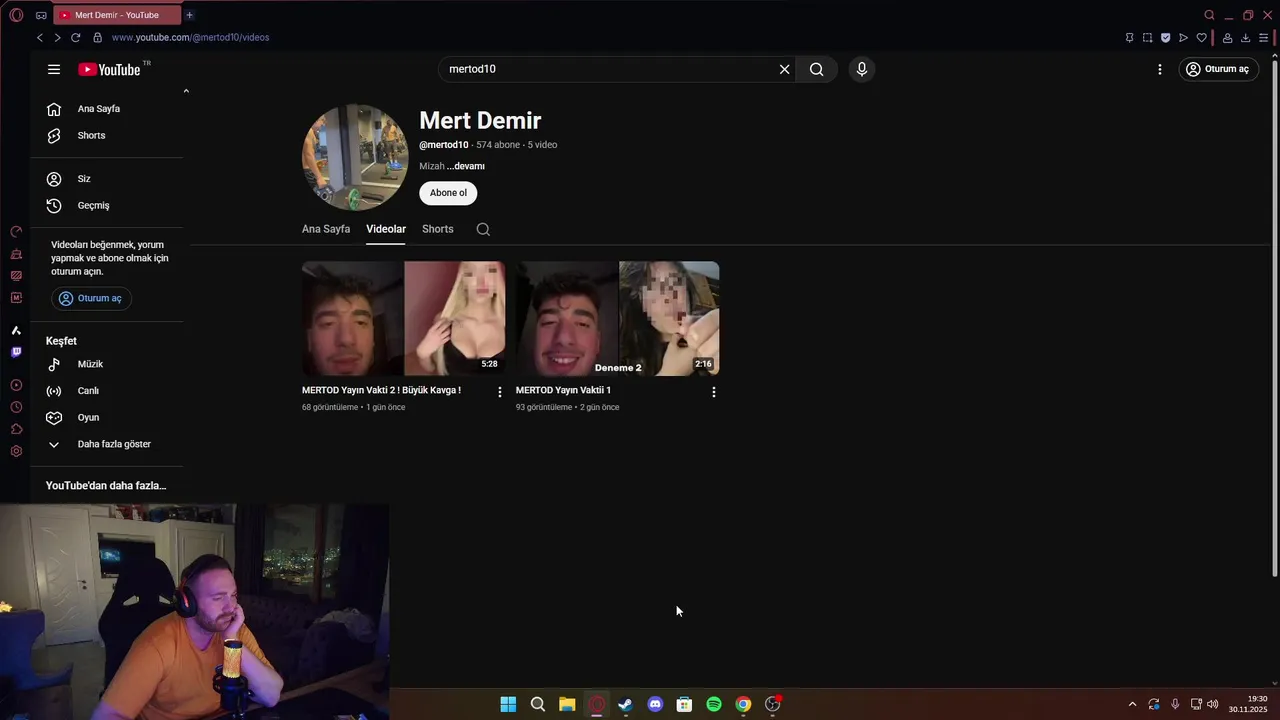Click the magnifier search button
This screenshot has width=1280, height=720.
point(817,69)
